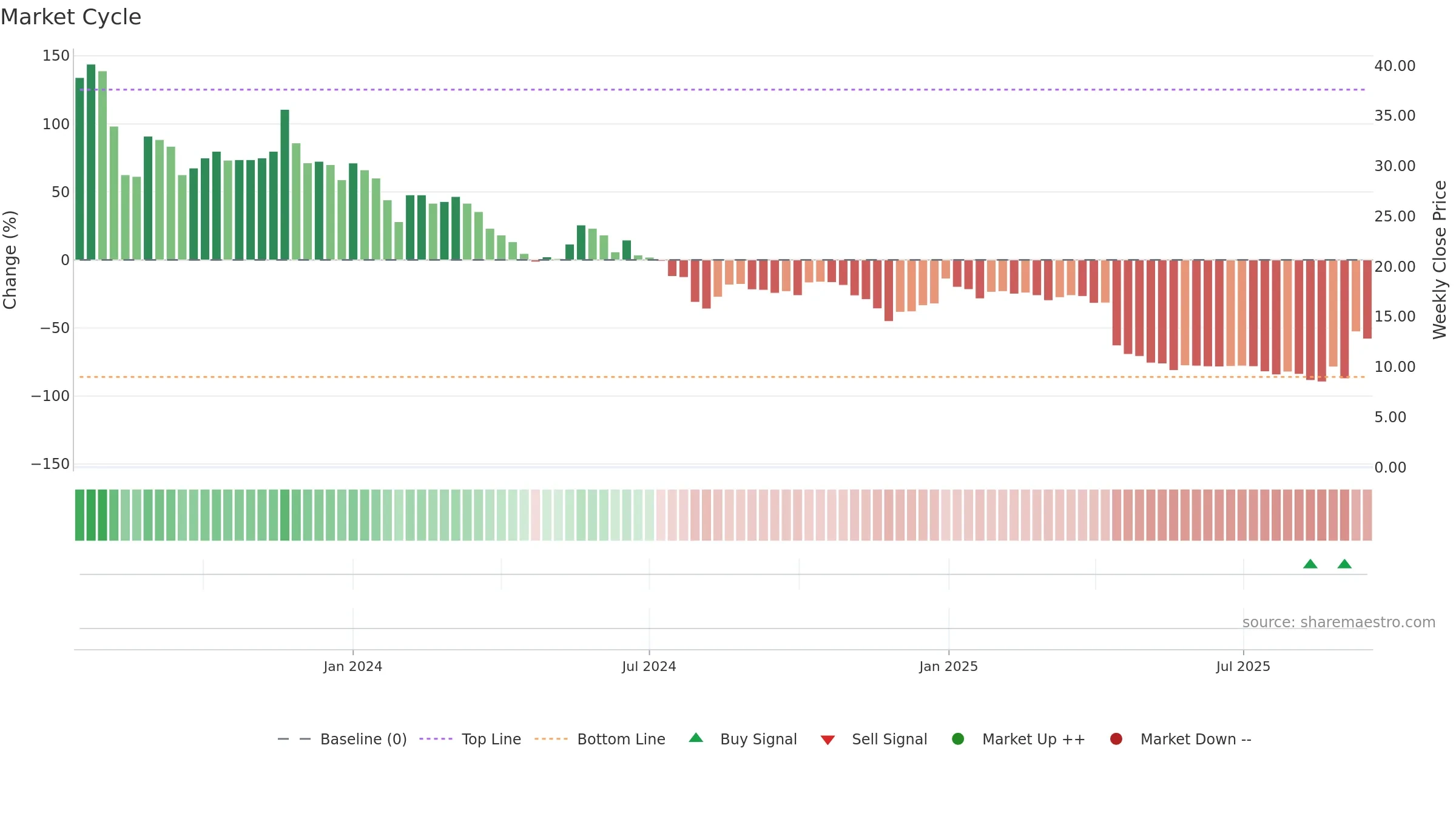Click the Change (%) axis title
The width and height of the screenshot is (1456, 819).
(10, 260)
